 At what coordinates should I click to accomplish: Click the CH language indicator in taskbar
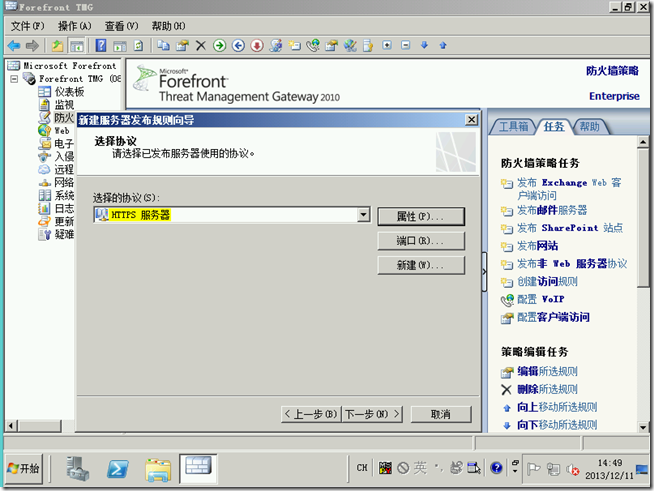pyautogui.click(x=362, y=468)
